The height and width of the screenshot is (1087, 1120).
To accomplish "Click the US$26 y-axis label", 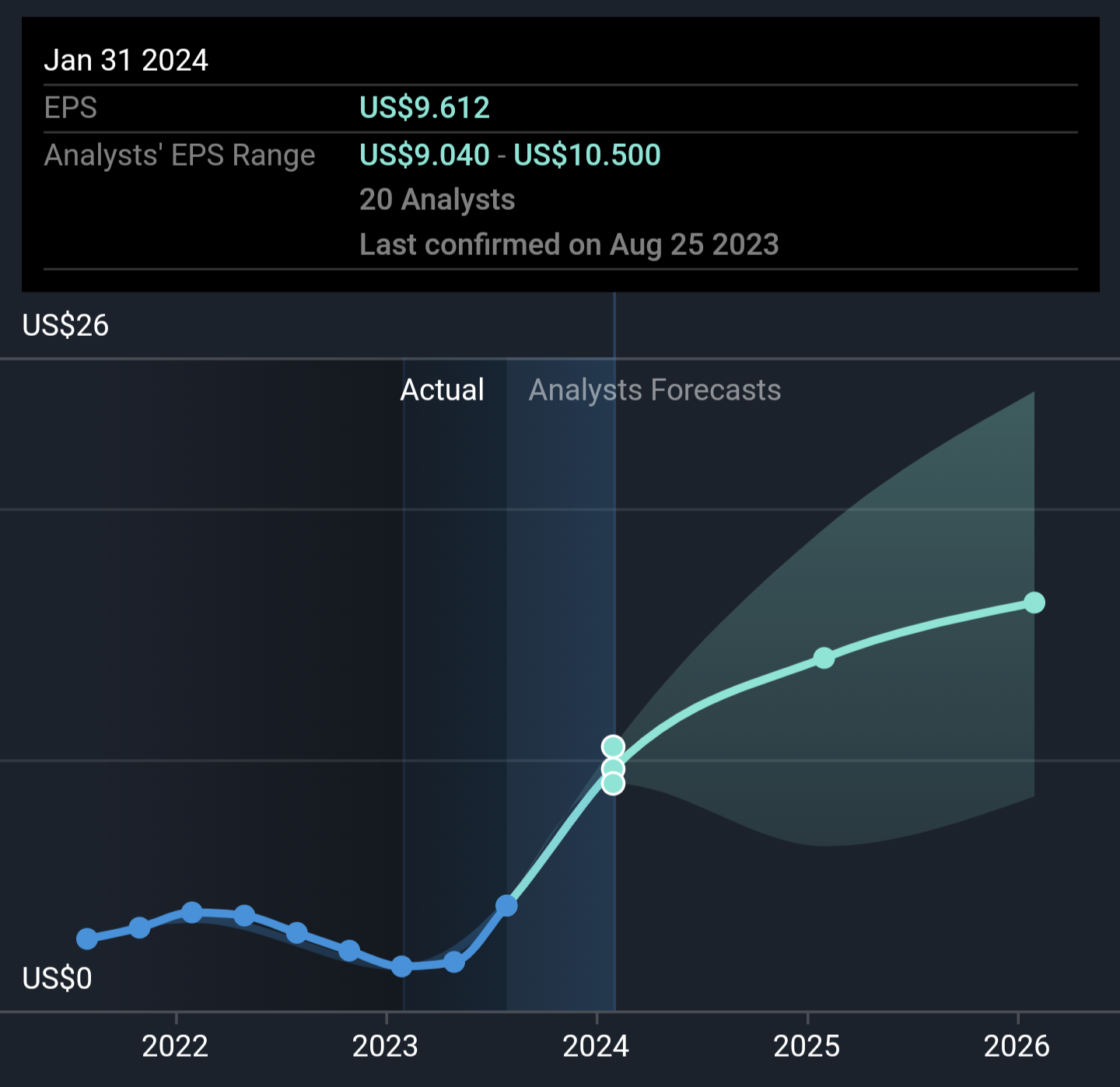I will coord(65,325).
